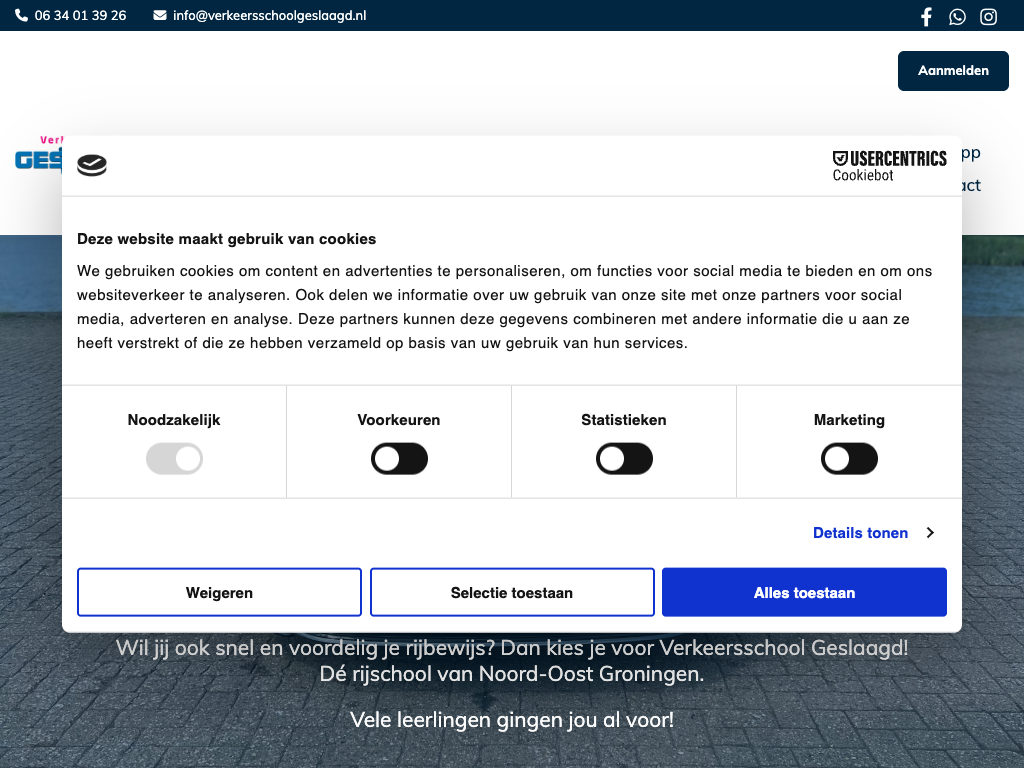Viewport: 1024px width, 768px height.
Task: Call the phone number 06 34 01 39 26
Action: click(x=80, y=16)
